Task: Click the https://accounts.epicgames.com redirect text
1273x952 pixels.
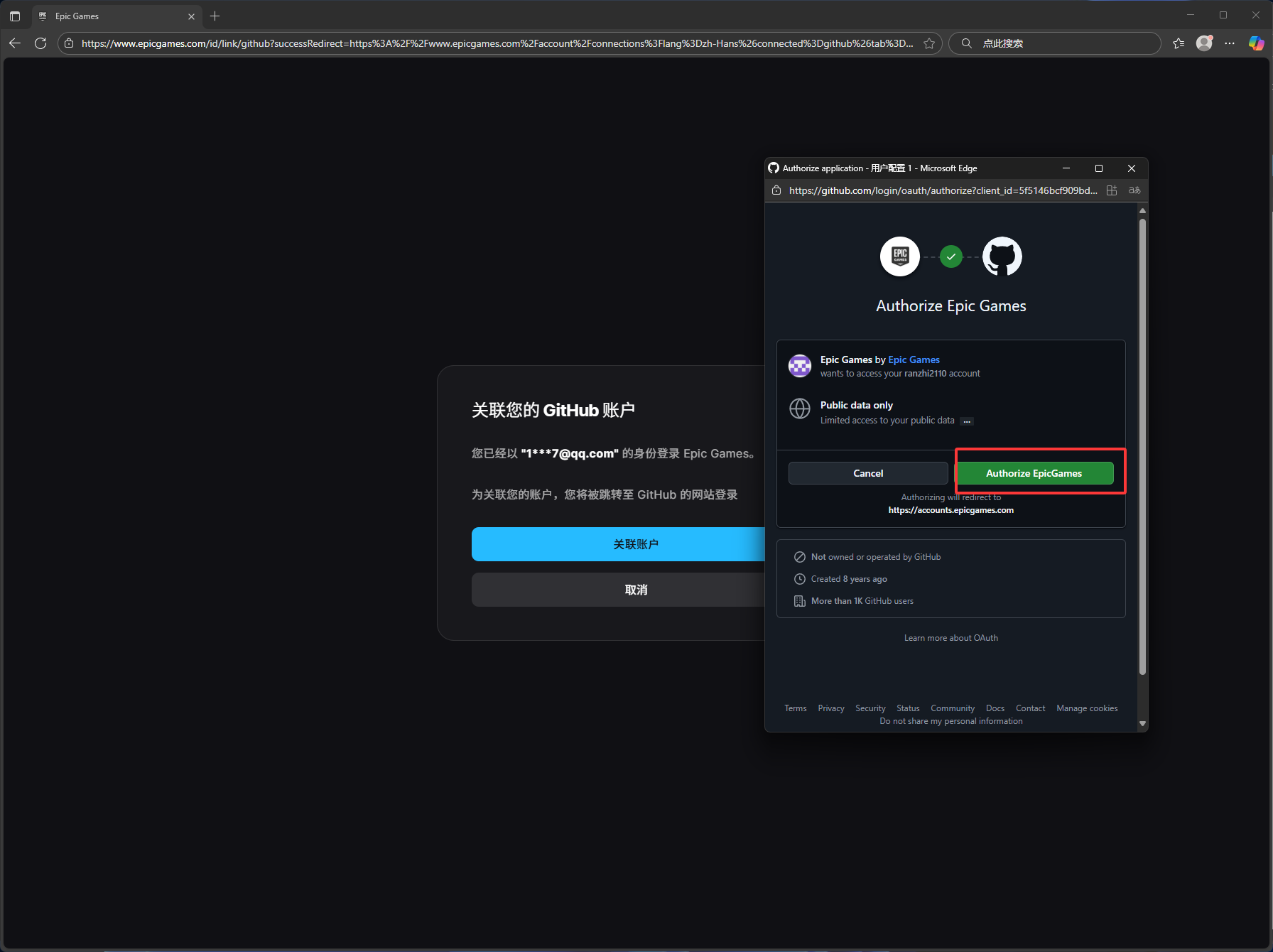Action: pos(951,510)
